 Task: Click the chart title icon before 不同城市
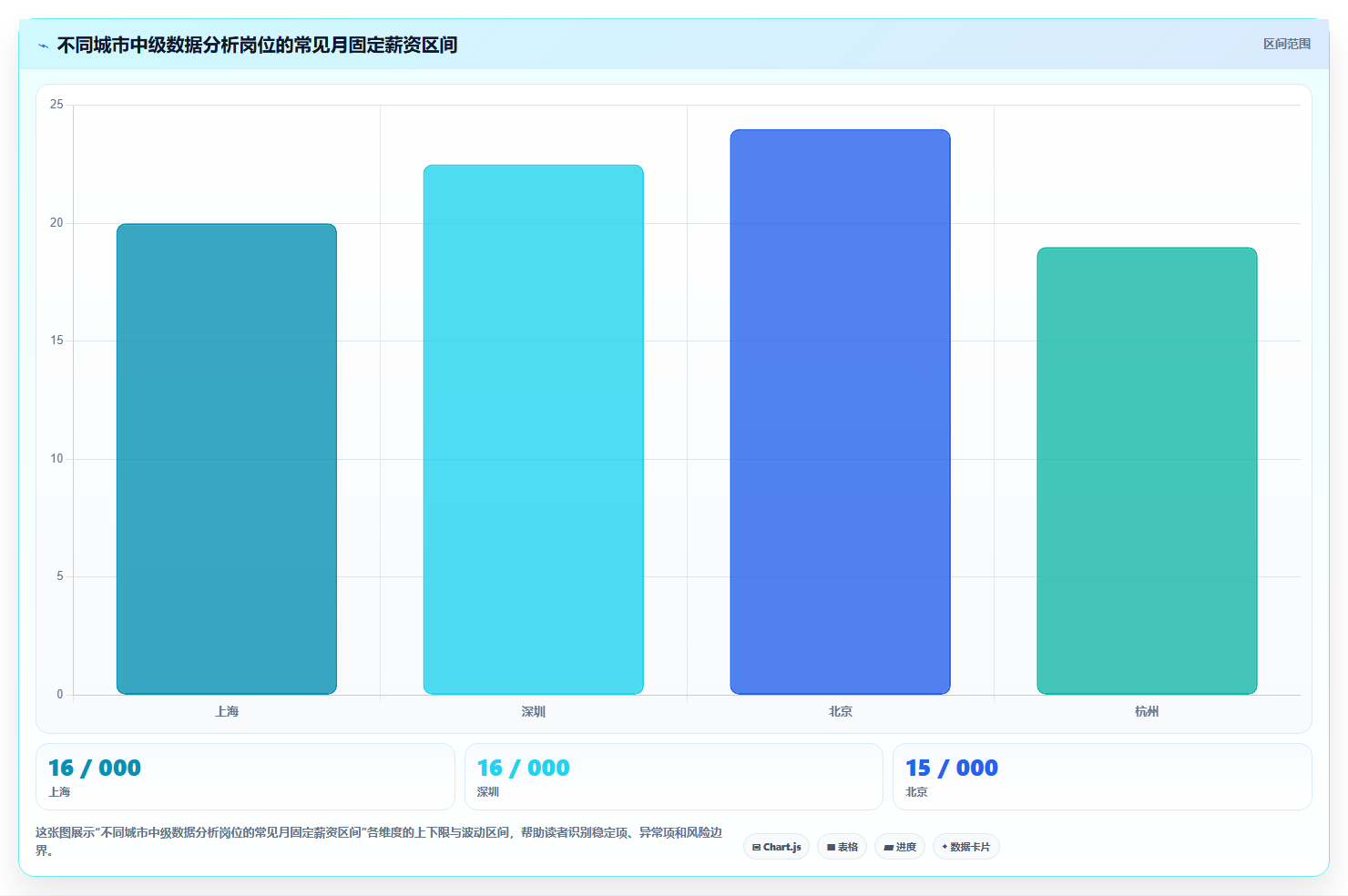pyautogui.click(x=43, y=46)
